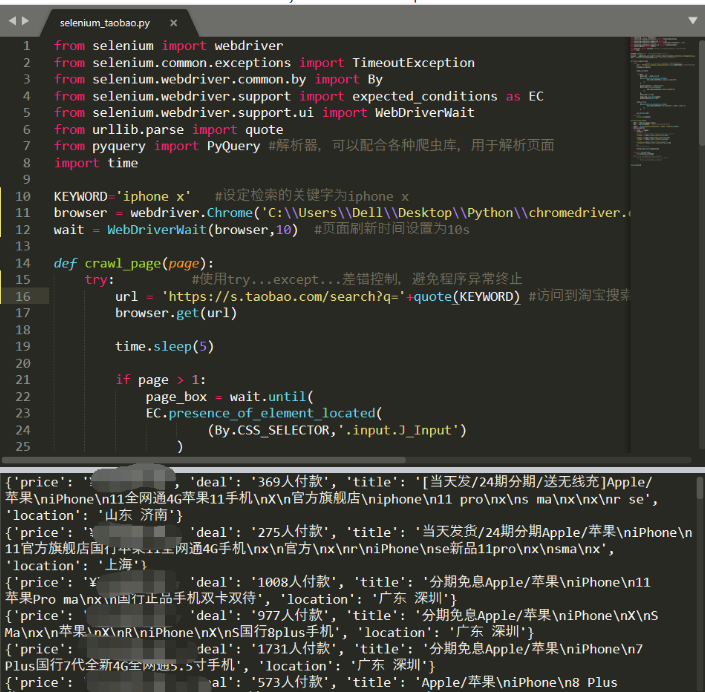Click '上海' location in output

point(118,566)
